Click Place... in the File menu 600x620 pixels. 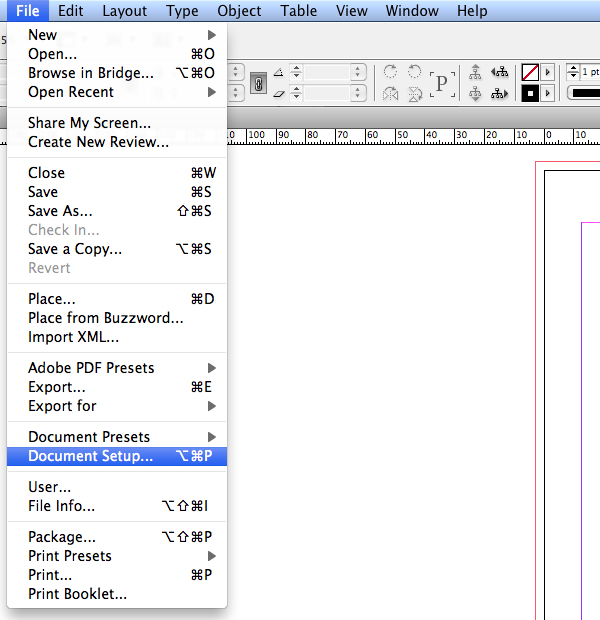(x=52, y=299)
